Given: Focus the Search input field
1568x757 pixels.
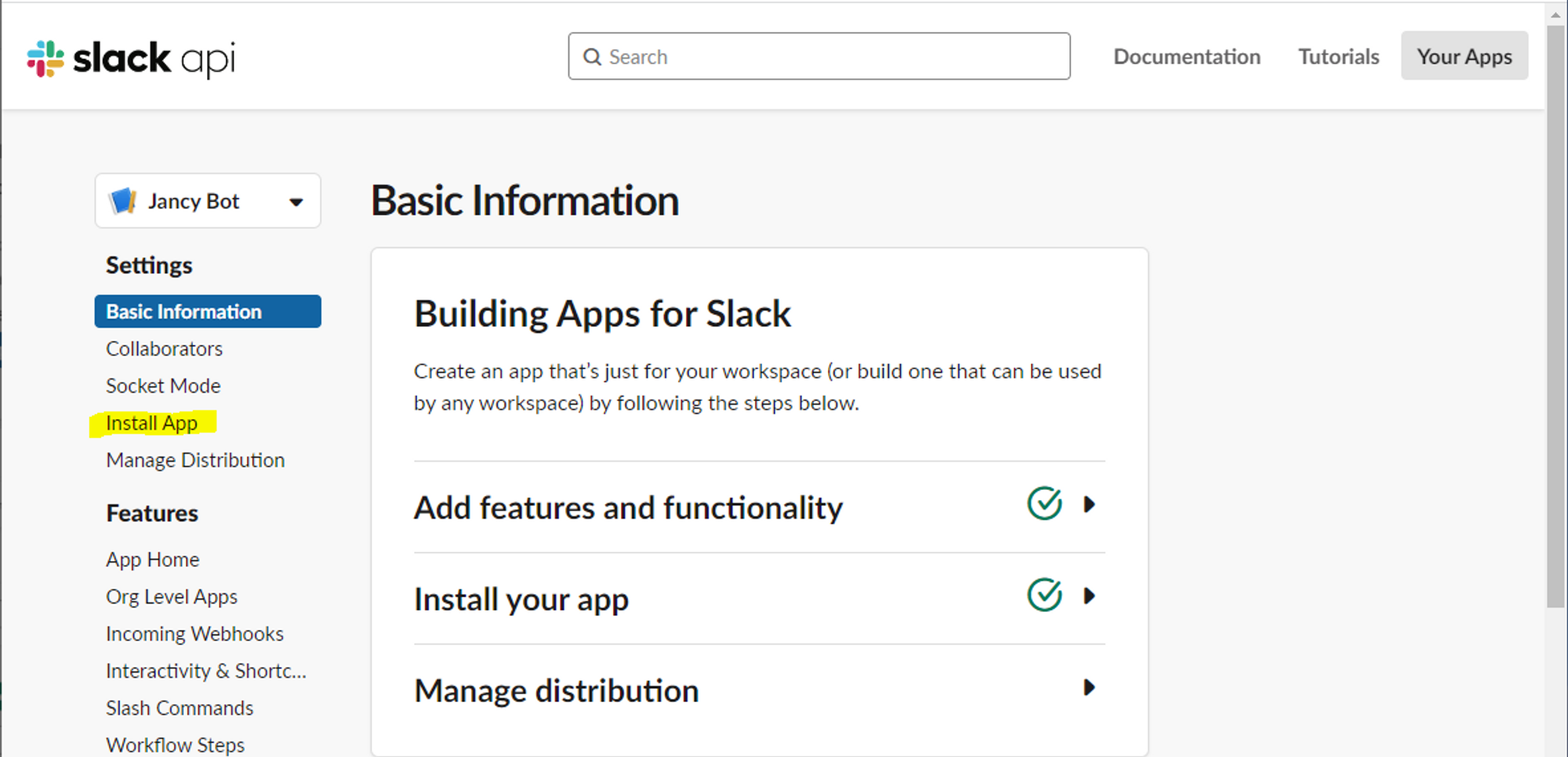Looking at the screenshot, I should (x=819, y=56).
